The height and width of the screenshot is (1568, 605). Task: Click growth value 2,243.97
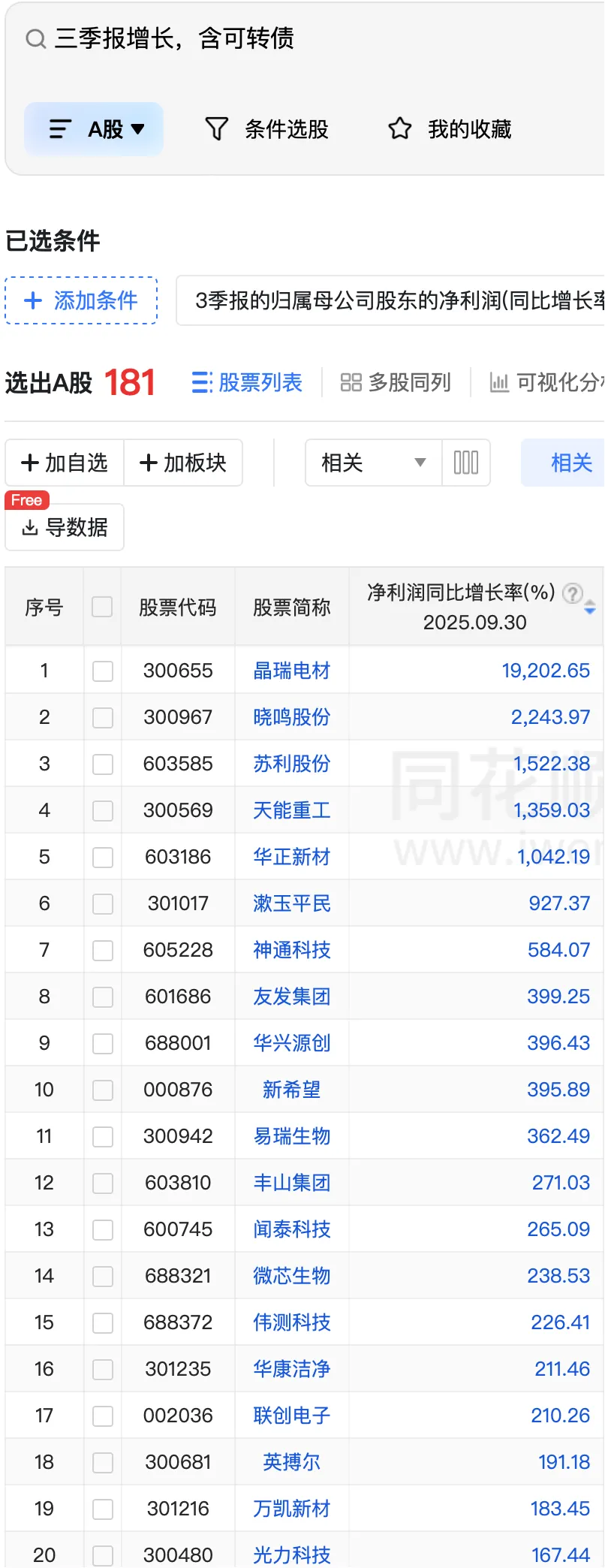click(550, 717)
